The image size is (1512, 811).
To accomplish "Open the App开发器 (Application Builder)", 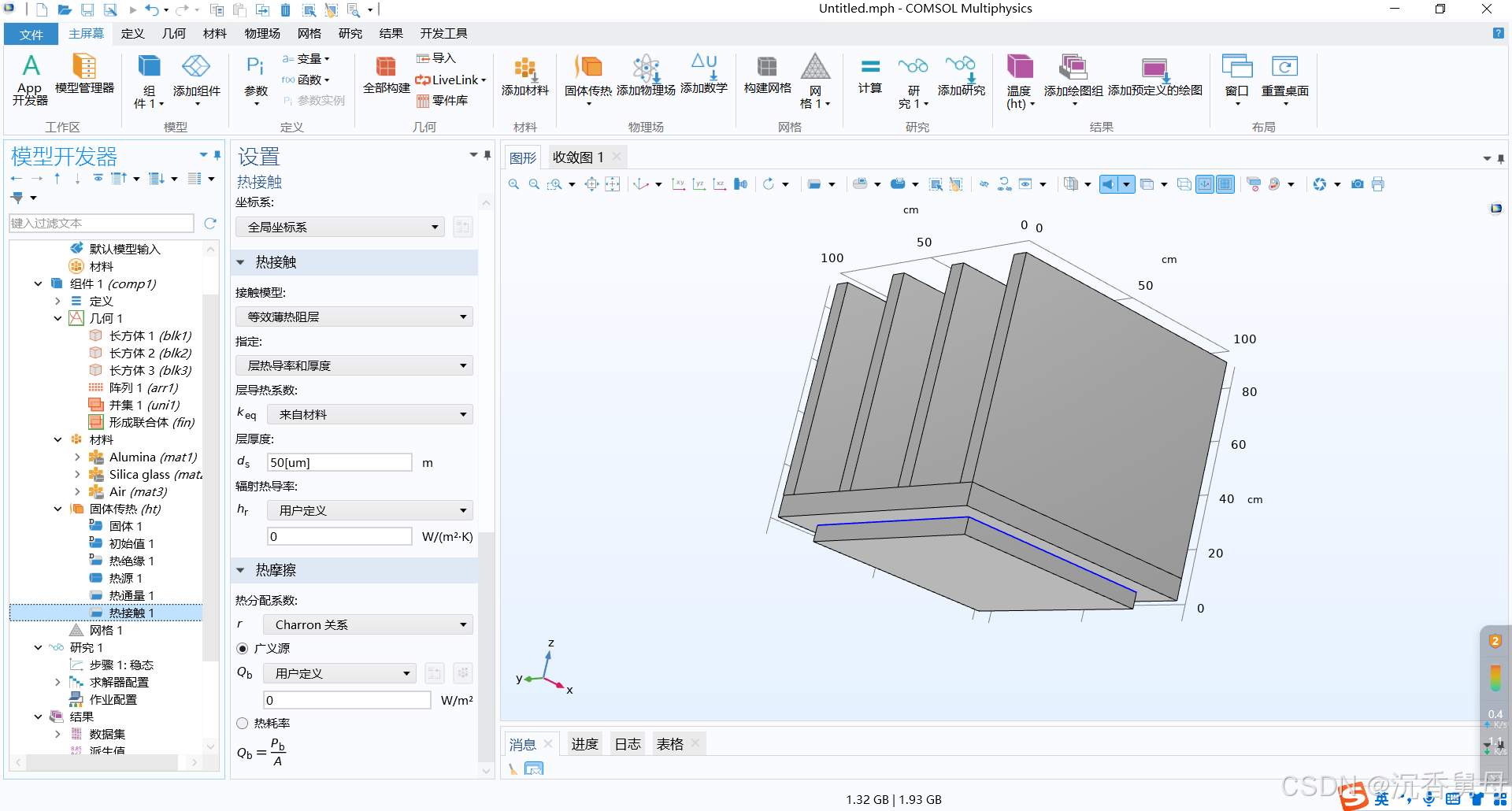I will [30, 80].
